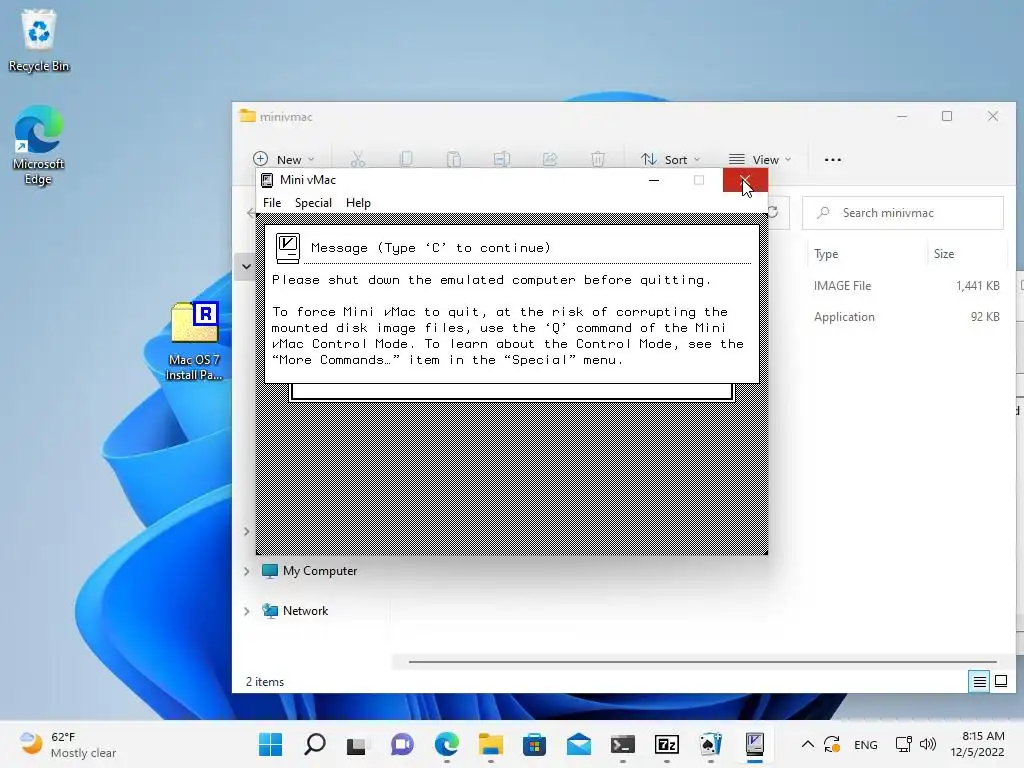The height and width of the screenshot is (768, 1024).
Task: Open File Explorer from the taskbar
Action: click(490, 744)
